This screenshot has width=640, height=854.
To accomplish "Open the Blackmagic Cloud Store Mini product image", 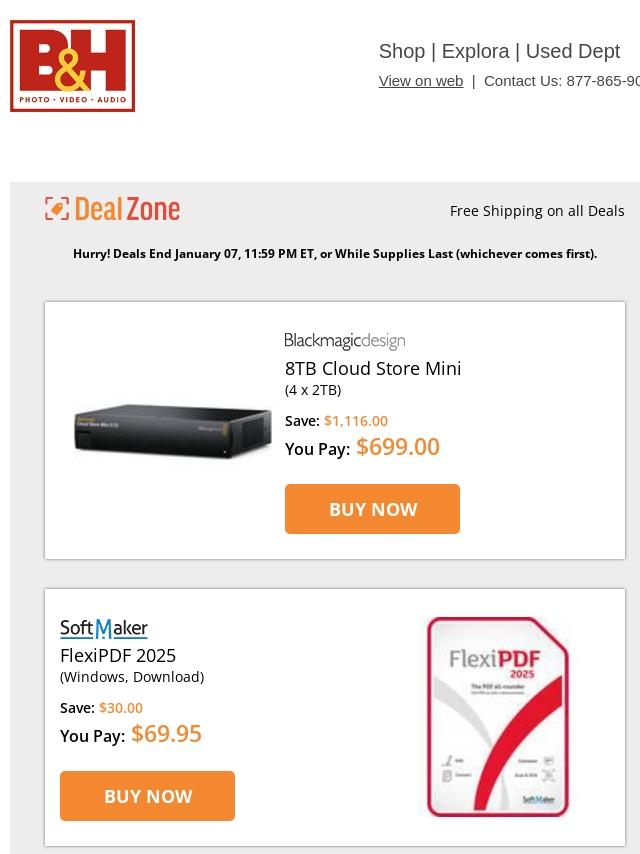I will [172, 431].
